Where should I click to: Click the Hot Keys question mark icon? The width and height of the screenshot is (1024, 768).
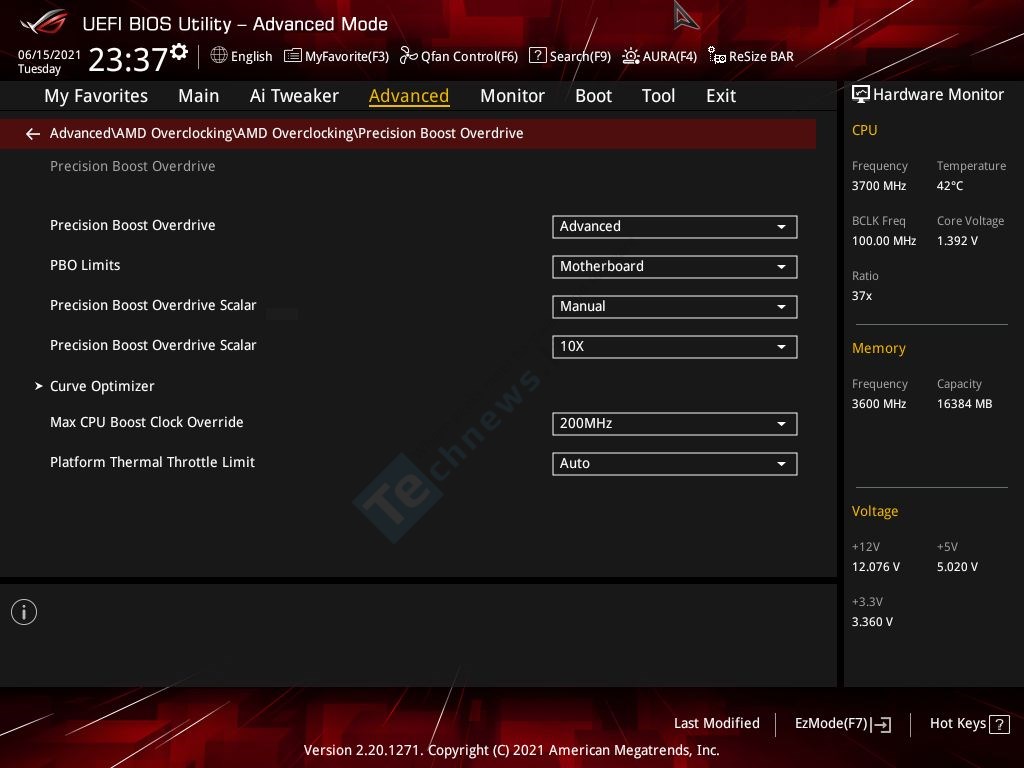point(999,724)
